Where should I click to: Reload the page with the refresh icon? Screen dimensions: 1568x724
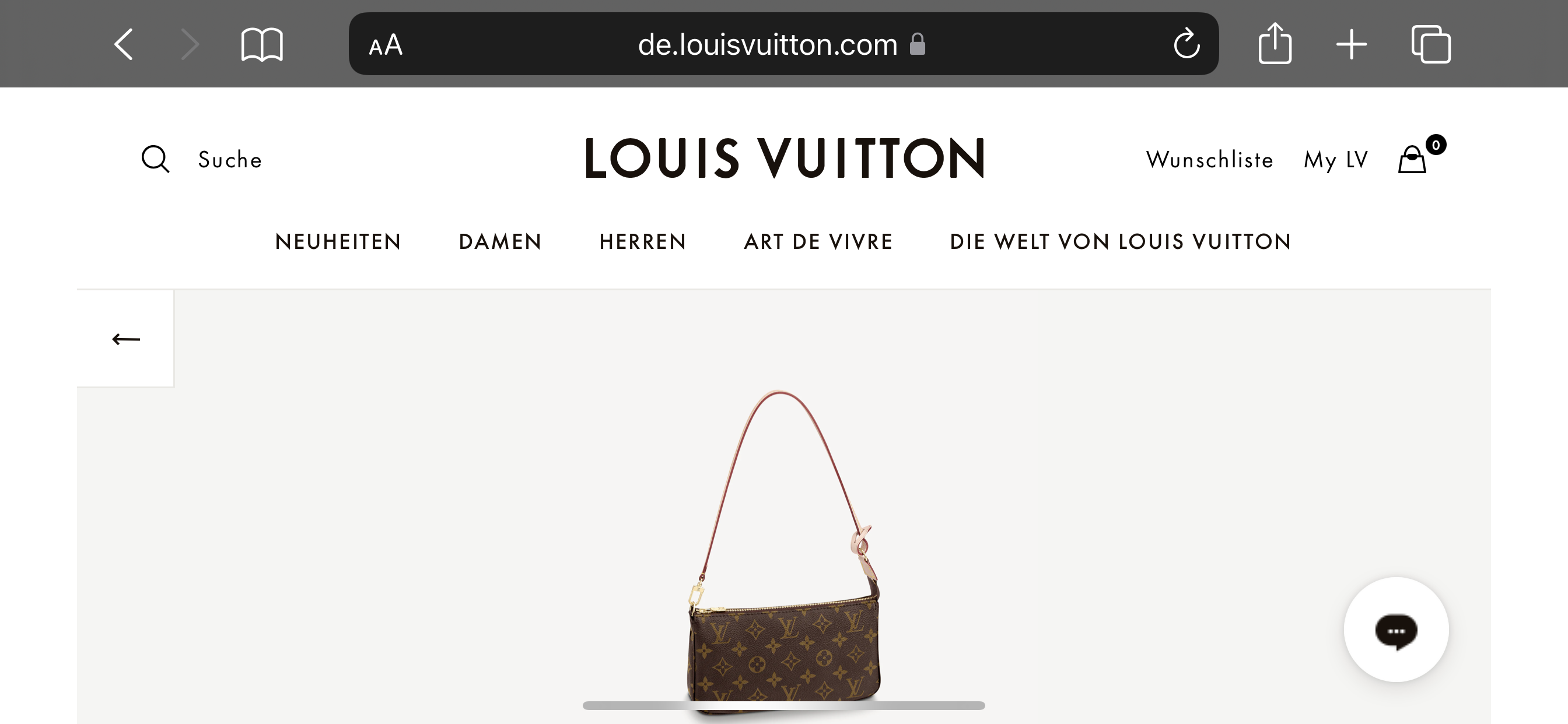click(1186, 43)
